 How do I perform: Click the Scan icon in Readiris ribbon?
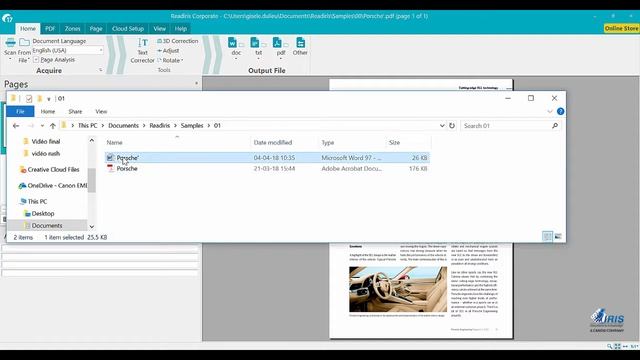pos(10,42)
